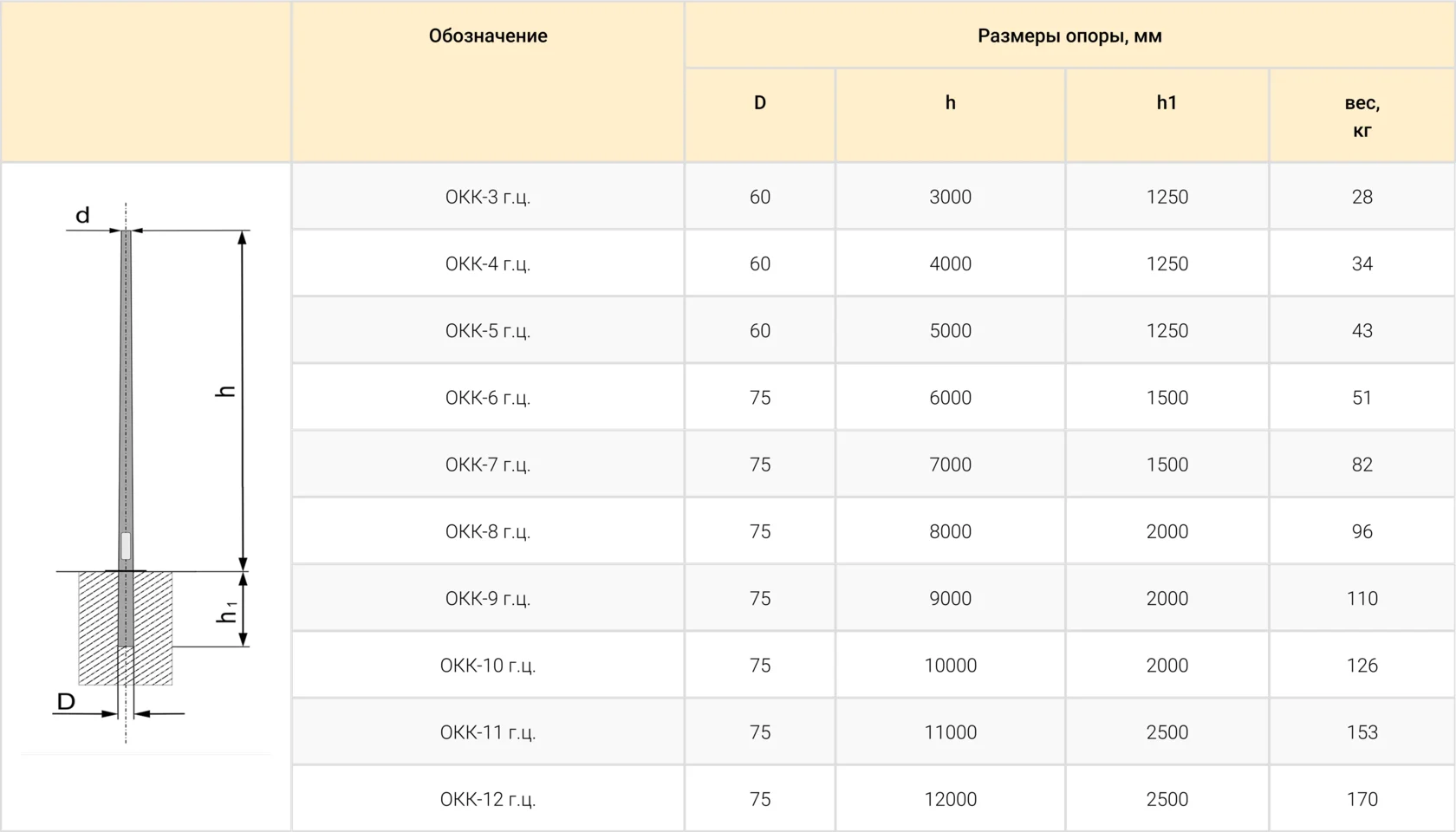This screenshot has height=832, width=1456.
Task: Click the ОКК-7 г.ц. designation cell
Action: (488, 465)
